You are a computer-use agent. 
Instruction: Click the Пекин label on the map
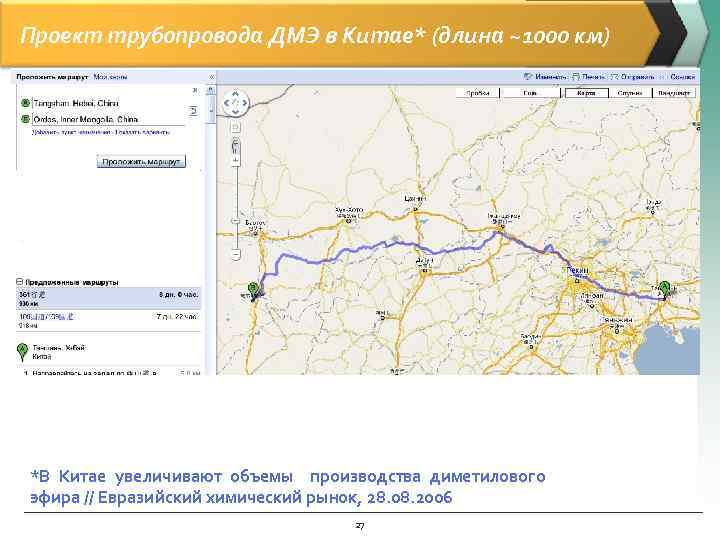(x=578, y=270)
